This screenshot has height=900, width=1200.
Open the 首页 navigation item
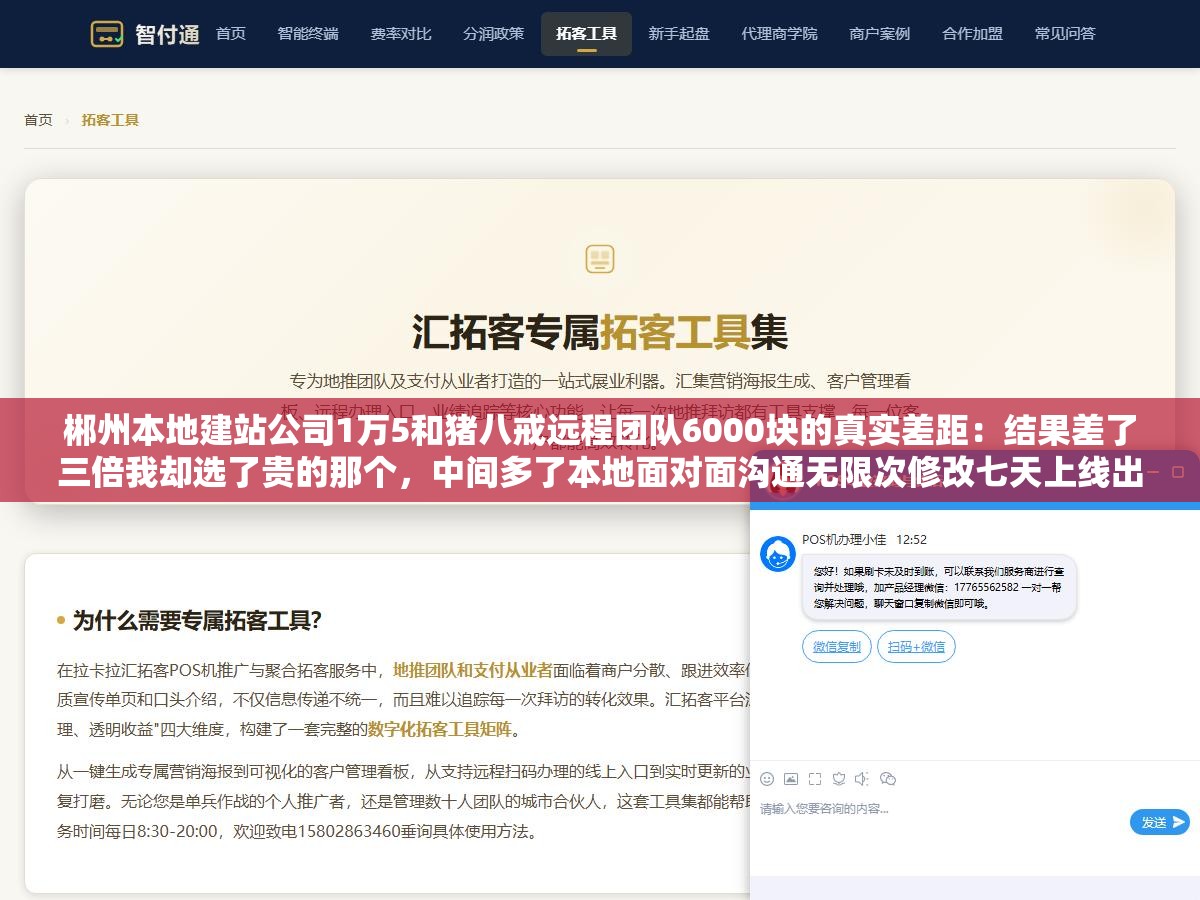click(230, 34)
